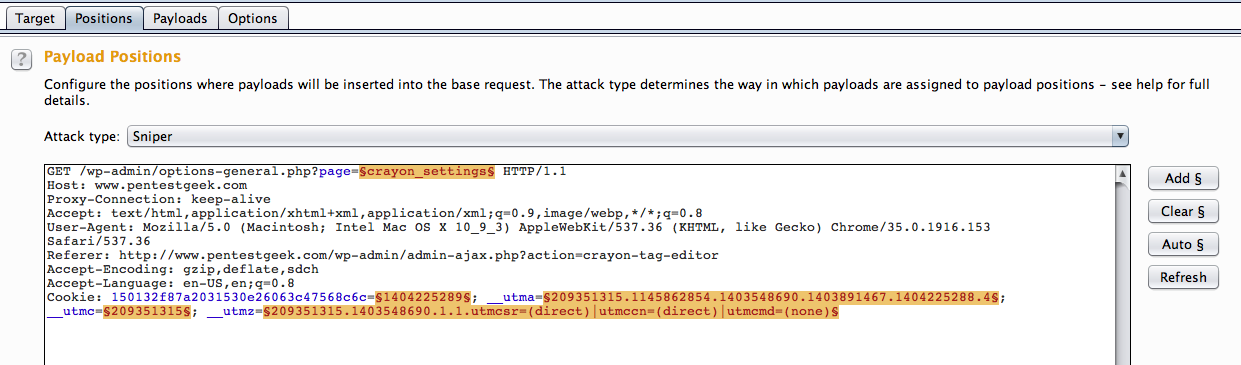Expand the Attack type Sniper dropdown
The image size is (1241, 365).
tap(627, 135)
